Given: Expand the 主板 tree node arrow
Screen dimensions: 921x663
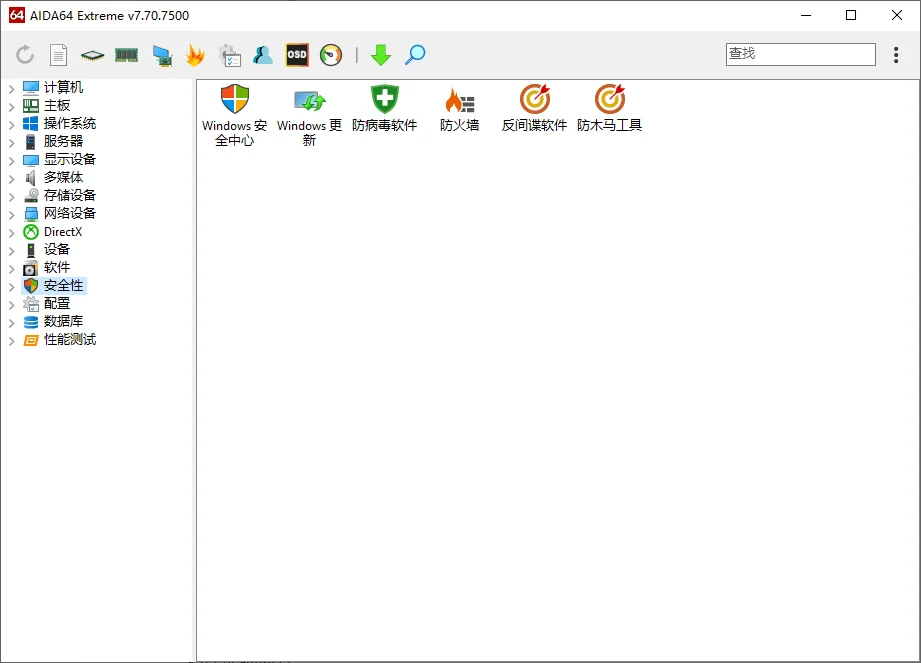Looking at the screenshot, I should pos(12,106).
